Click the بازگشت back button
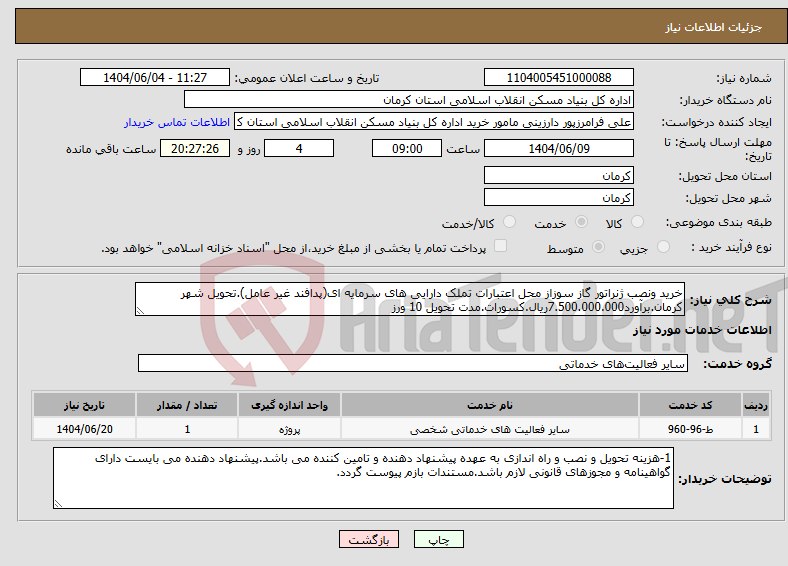 369,539
